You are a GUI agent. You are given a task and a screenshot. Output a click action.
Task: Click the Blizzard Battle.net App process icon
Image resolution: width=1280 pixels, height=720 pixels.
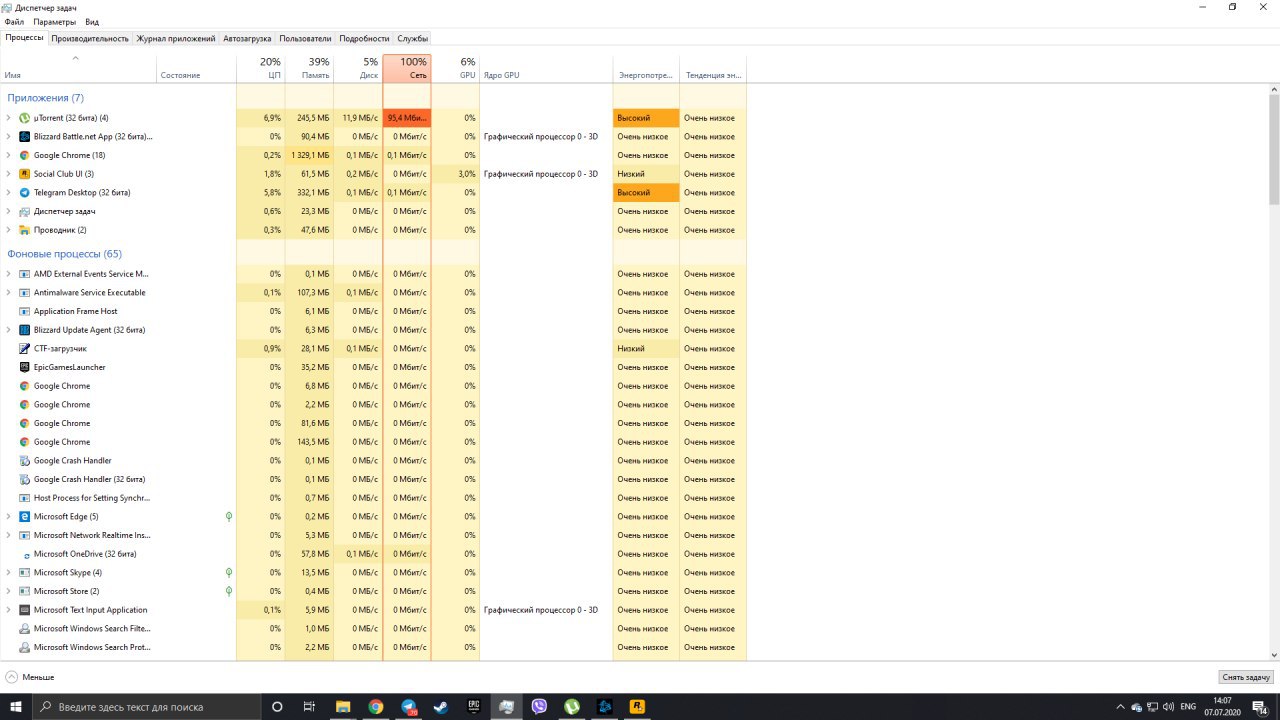[25, 136]
